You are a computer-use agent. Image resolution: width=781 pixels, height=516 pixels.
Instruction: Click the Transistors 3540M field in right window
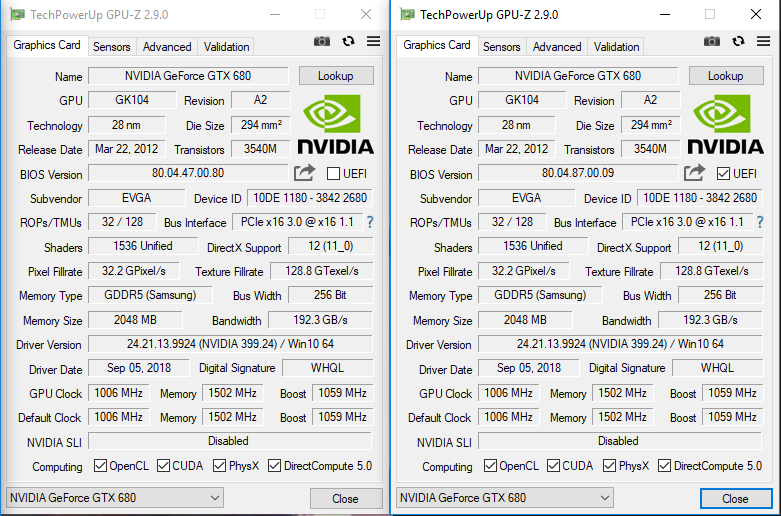(651, 149)
